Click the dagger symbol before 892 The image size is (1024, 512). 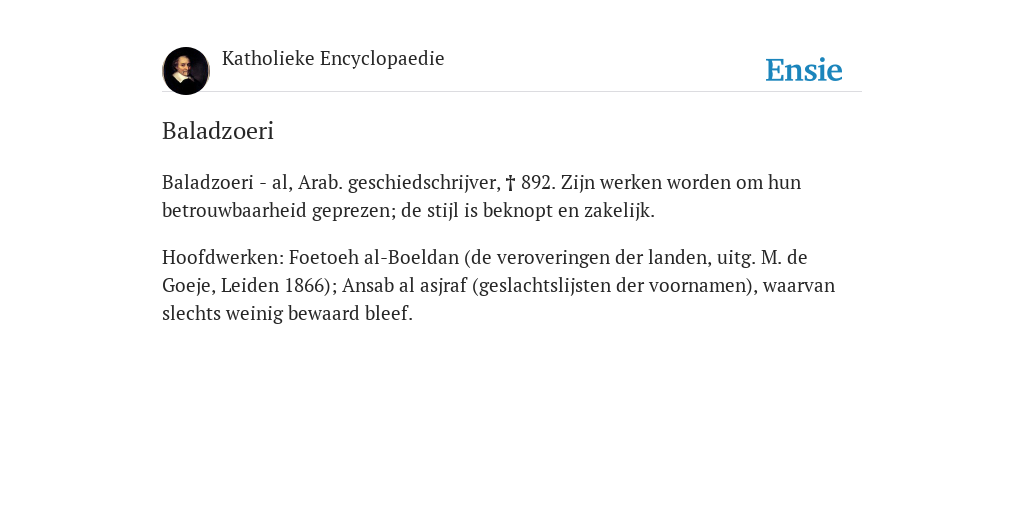coord(511,183)
